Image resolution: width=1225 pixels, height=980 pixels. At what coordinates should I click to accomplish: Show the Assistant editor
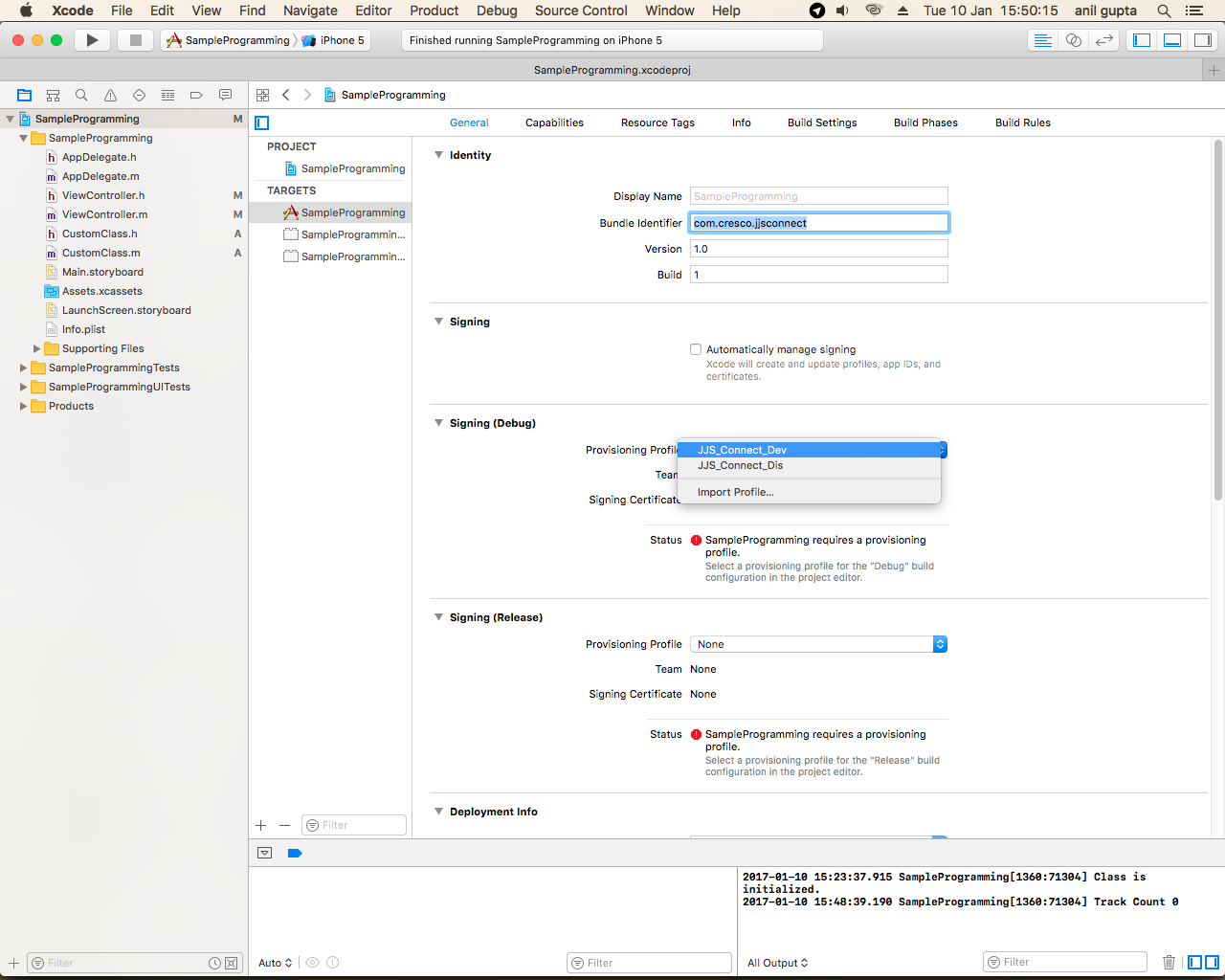point(1074,40)
